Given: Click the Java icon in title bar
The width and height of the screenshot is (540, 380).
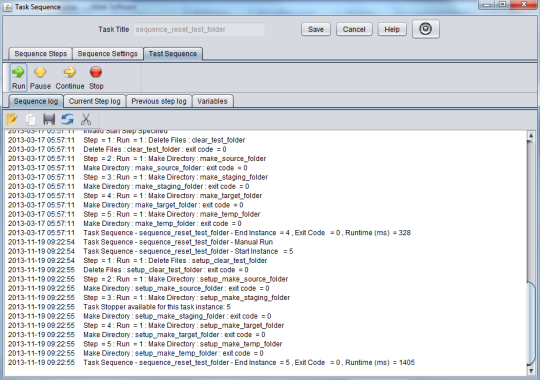Looking at the screenshot, I should (7, 7).
